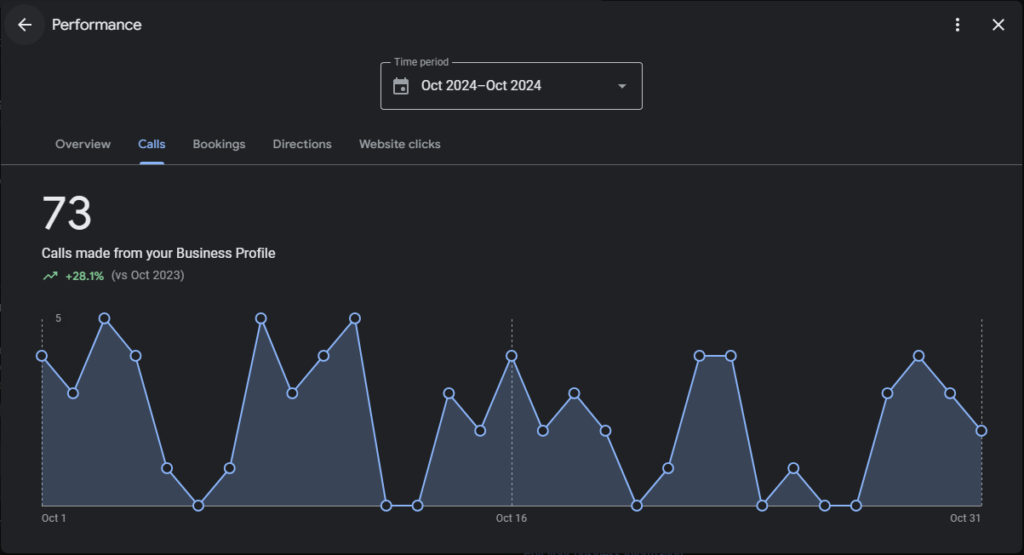Click the Oct 2024–Oct 2024 date range text
1024x555 pixels.
(481, 86)
